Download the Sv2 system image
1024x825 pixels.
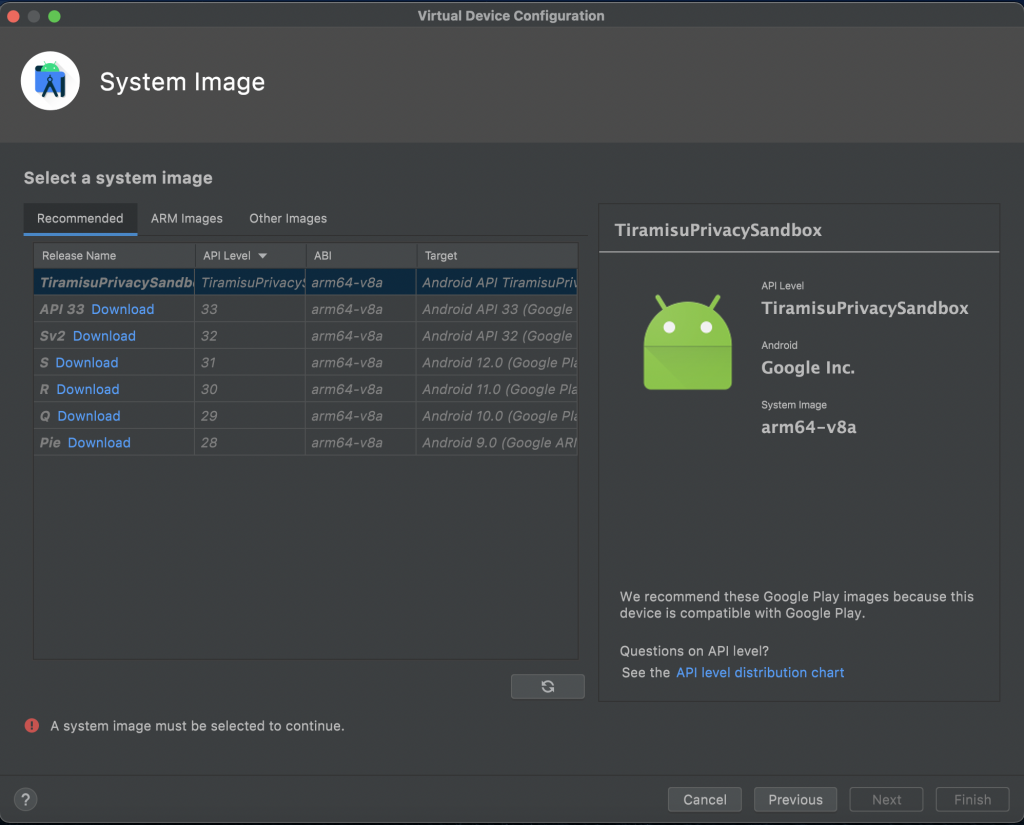click(x=104, y=336)
